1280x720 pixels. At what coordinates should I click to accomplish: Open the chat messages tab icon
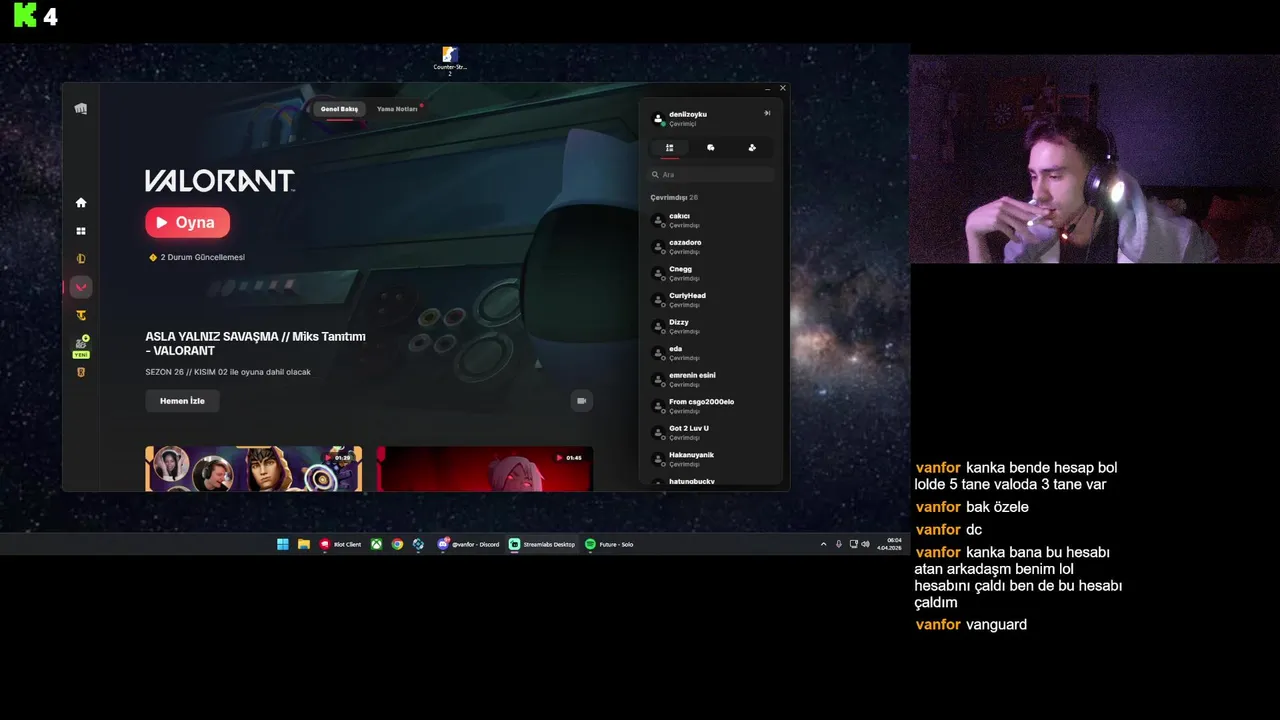[711, 148]
